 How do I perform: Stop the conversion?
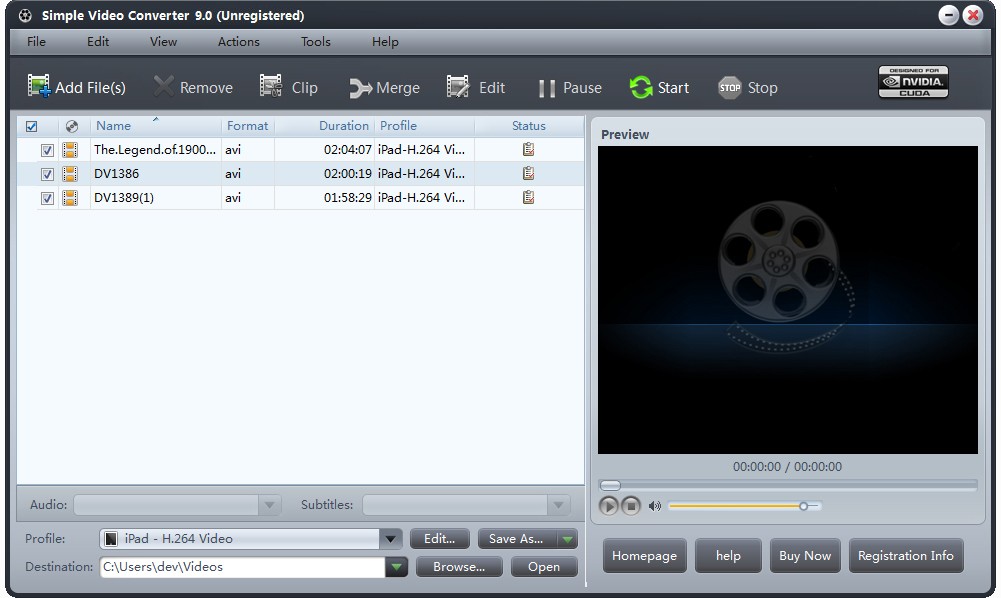click(748, 87)
